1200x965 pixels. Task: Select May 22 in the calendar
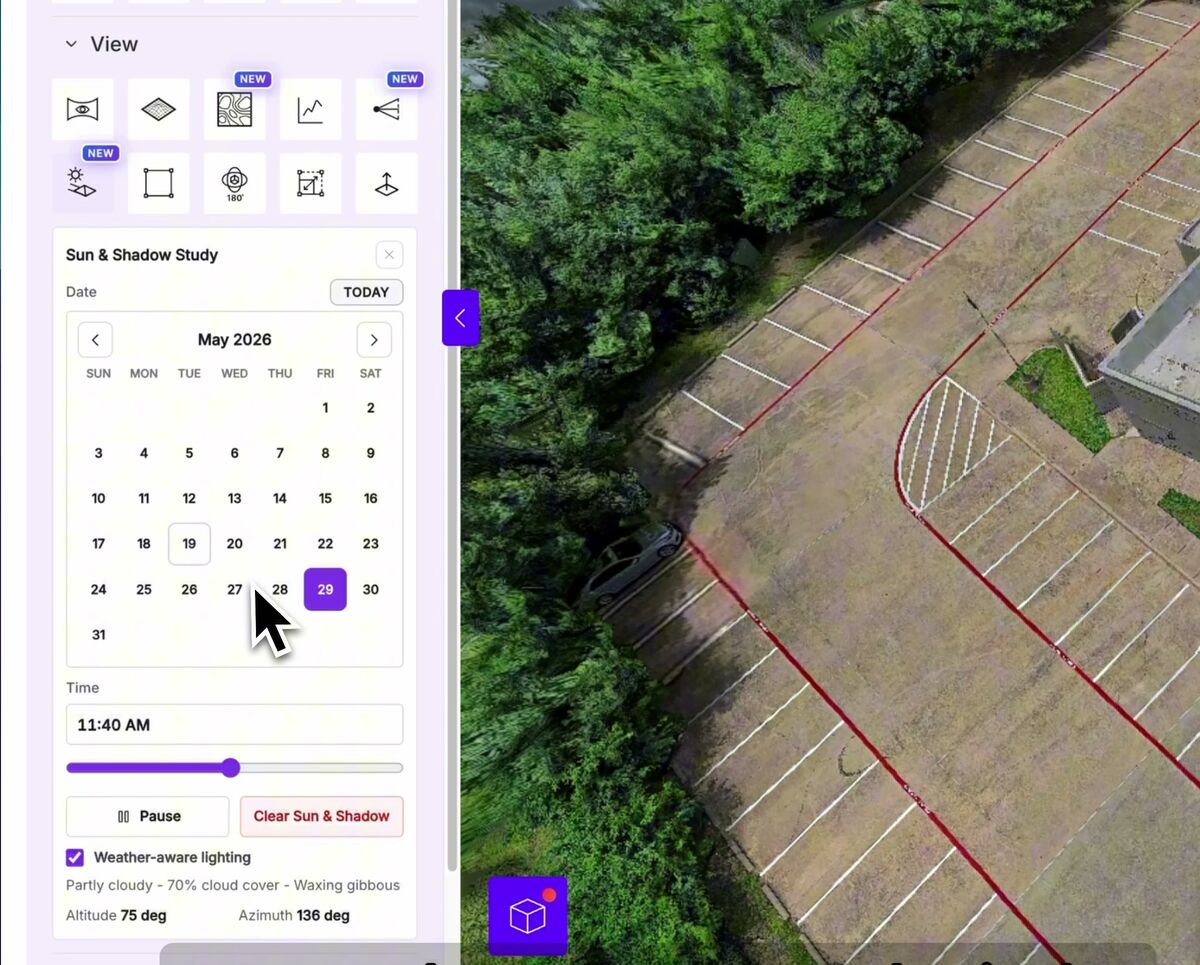(325, 544)
